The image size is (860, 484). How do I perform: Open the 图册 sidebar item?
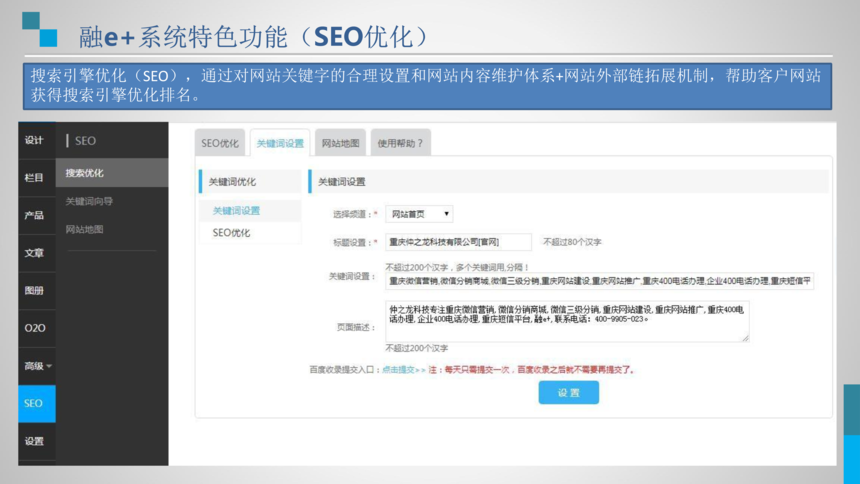click(35, 291)
